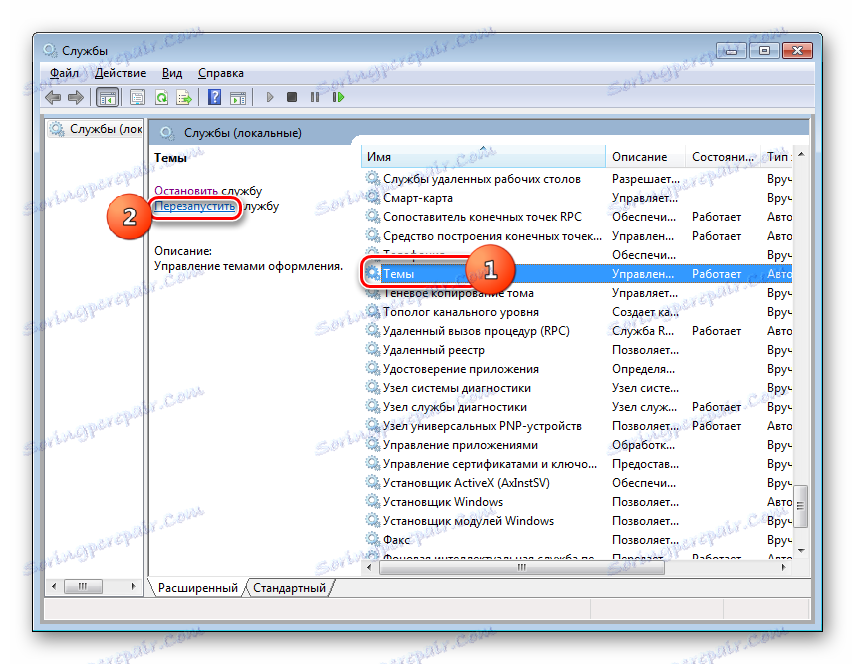Select Удаленный вызов процедур (RPC) service
Viewport: 855px width, 664px height.
pyautogui.click(x=577, y=331)
